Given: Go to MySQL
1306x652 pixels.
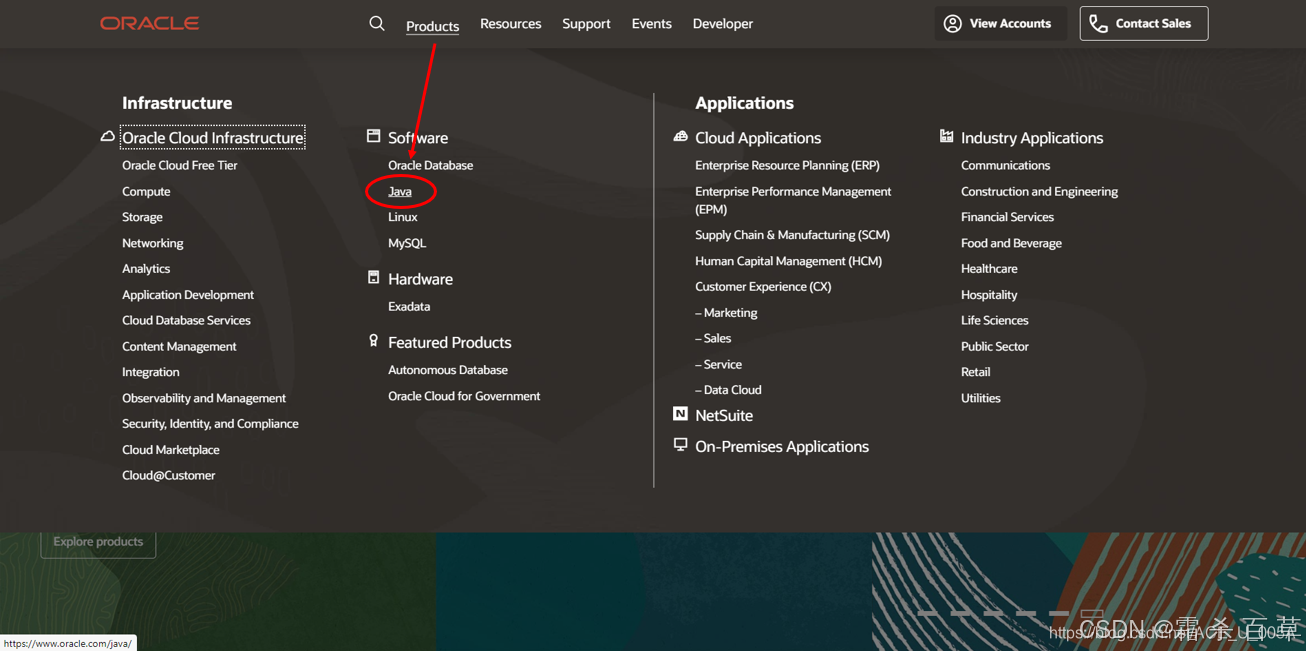Looking at the screenshot, I should coord(407,243).
